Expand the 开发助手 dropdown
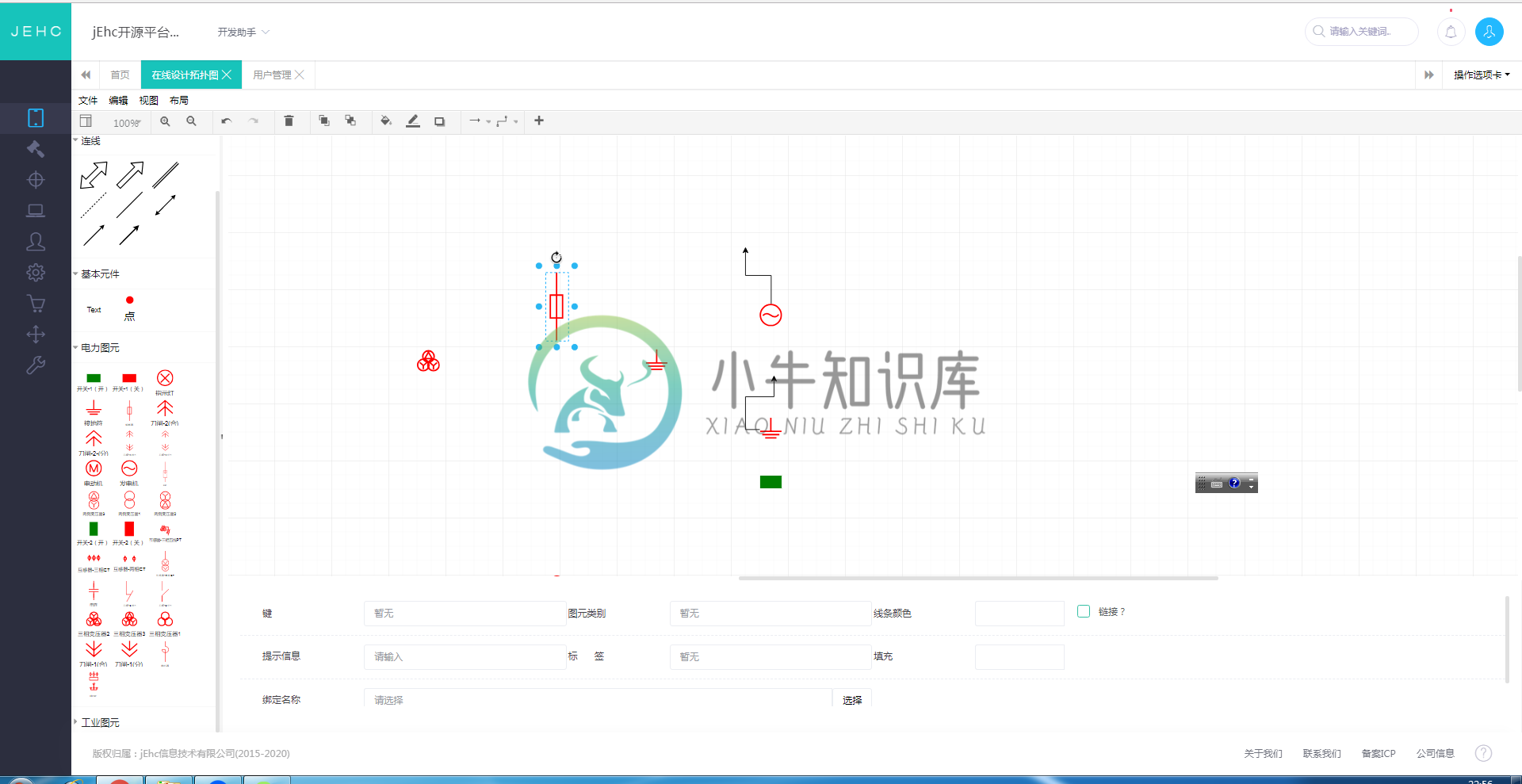 pos(244,32)
